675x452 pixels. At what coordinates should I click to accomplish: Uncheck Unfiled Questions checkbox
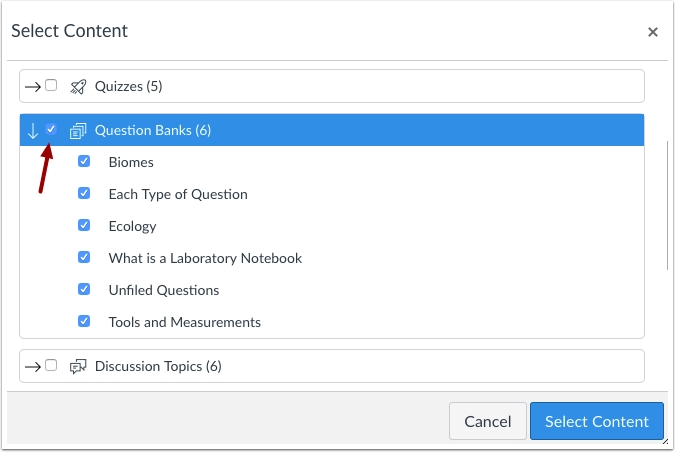tap(85, 290)
